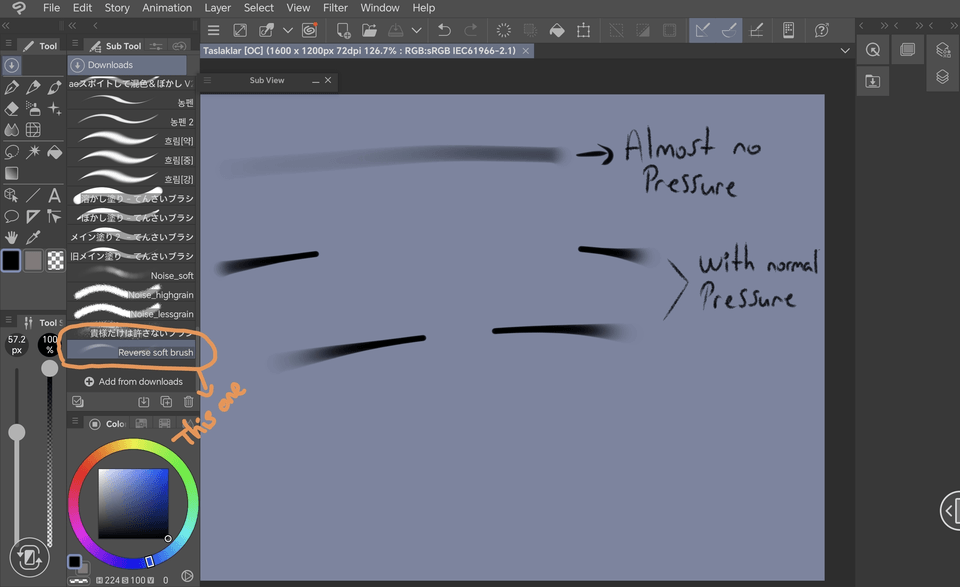This screenshot has width=960, height=587.
Task: Select the Ruler tool
Action: pyautogui.click(x=33, y=216)
